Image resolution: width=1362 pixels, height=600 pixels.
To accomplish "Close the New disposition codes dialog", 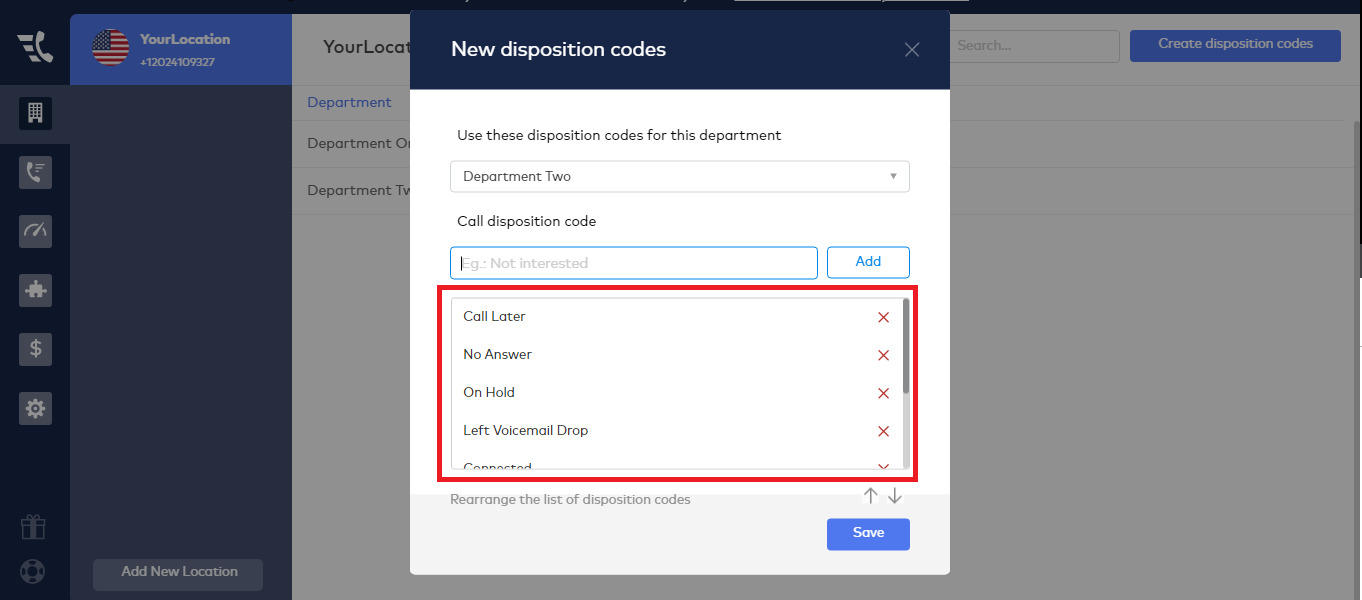I will 912,50.
